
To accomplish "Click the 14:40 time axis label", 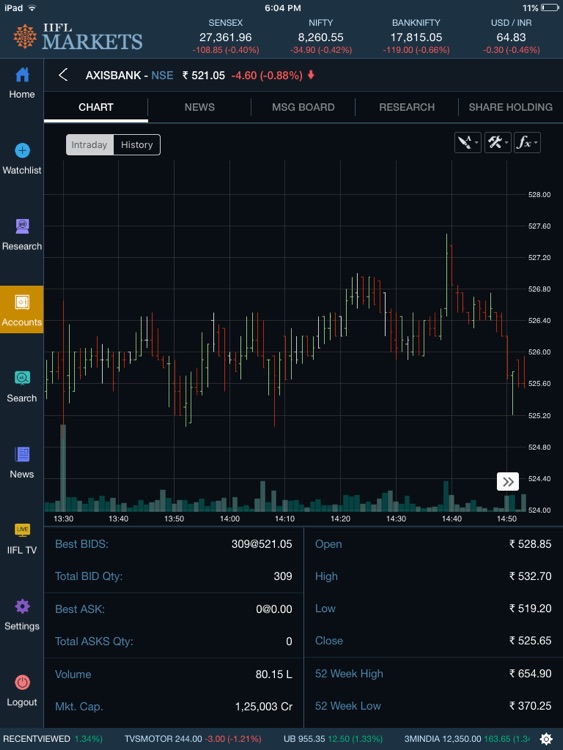I will [x=451, y=518].
